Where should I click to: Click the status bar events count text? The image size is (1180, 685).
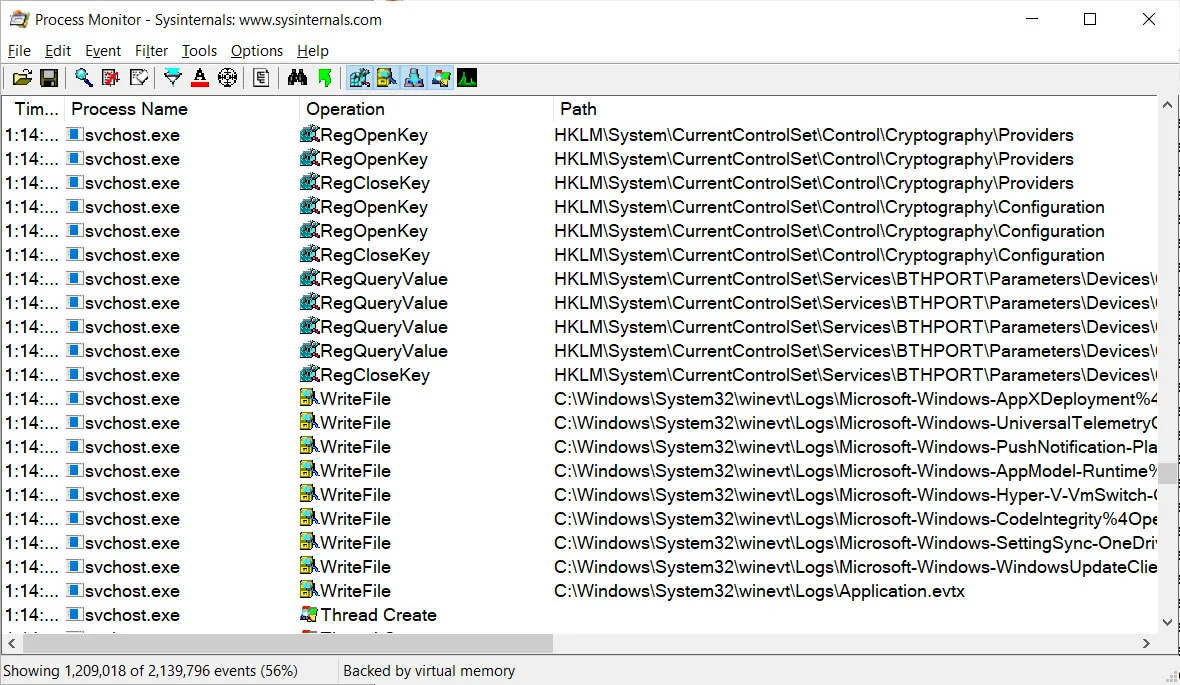pos(151,671)
